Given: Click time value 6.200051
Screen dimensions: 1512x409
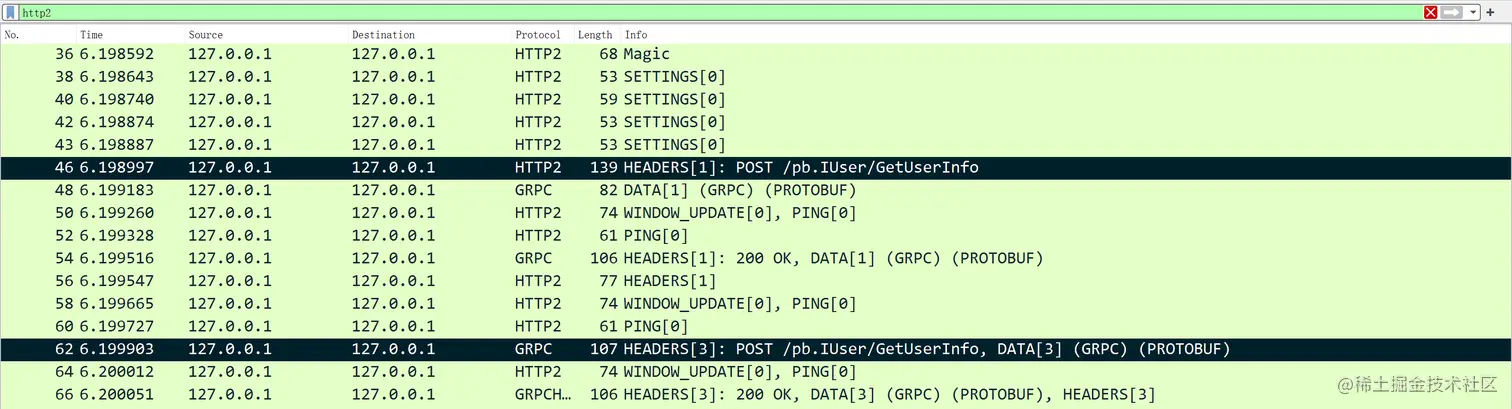Looking at the screenshot, I should pyautogui.click(x=117, y=395).
